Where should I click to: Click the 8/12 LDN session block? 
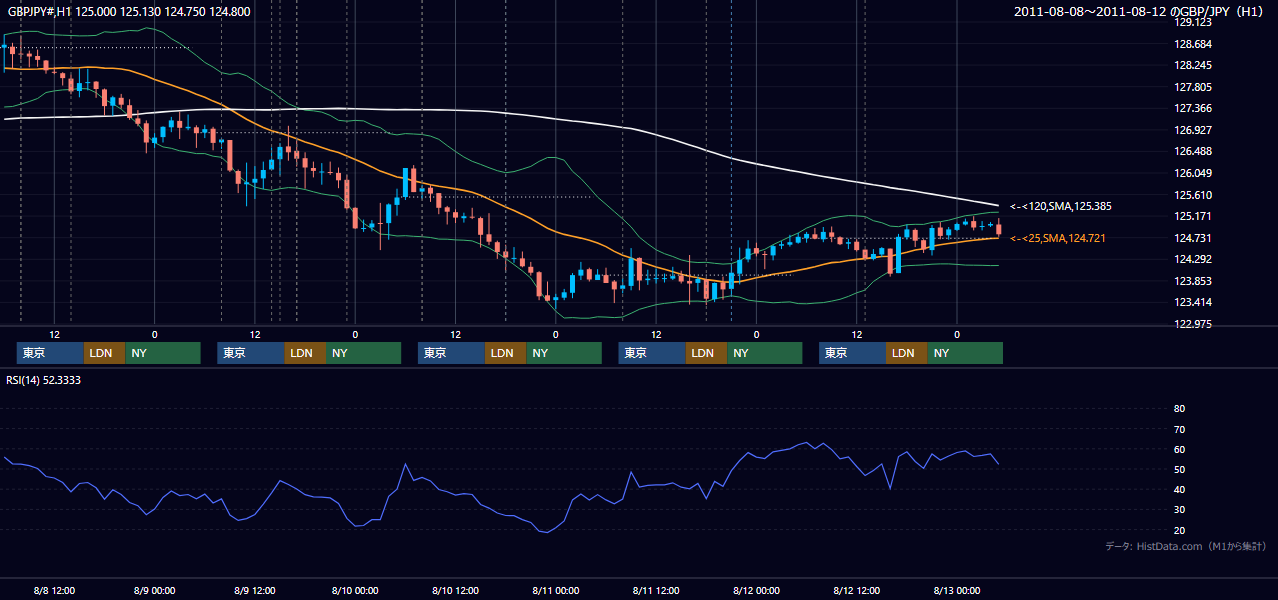point(906,353)
